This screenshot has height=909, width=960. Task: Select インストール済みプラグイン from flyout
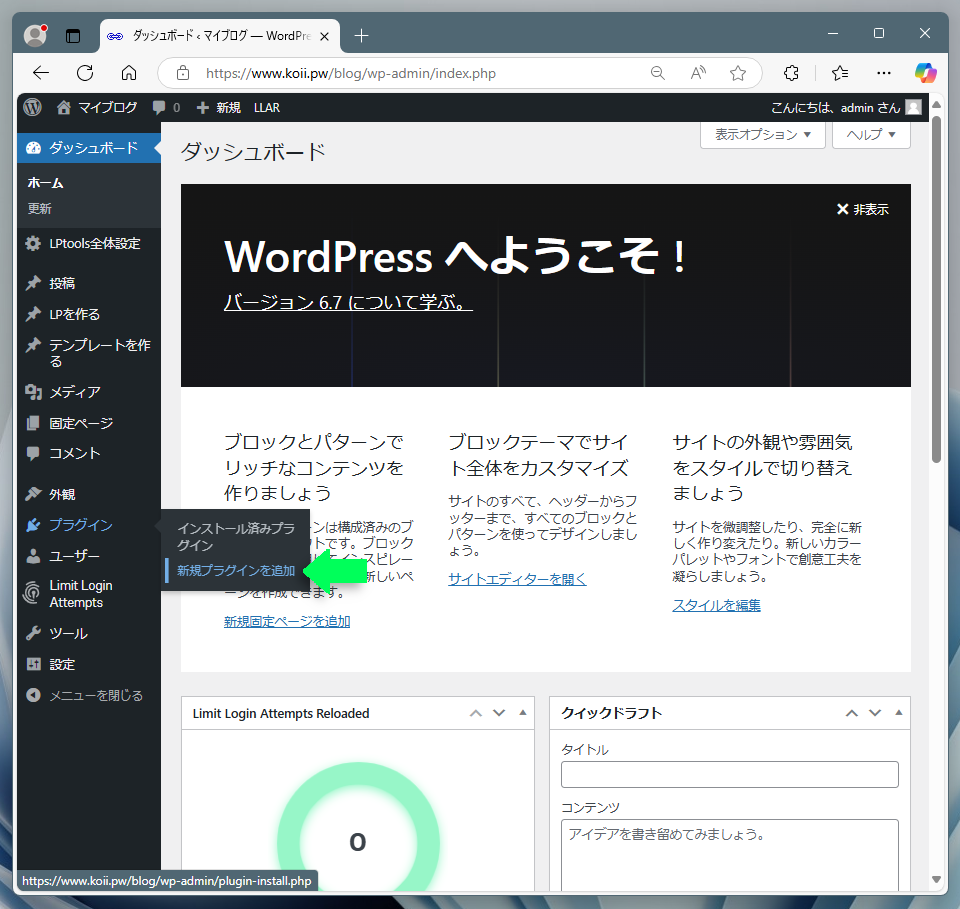coord(236,537)
